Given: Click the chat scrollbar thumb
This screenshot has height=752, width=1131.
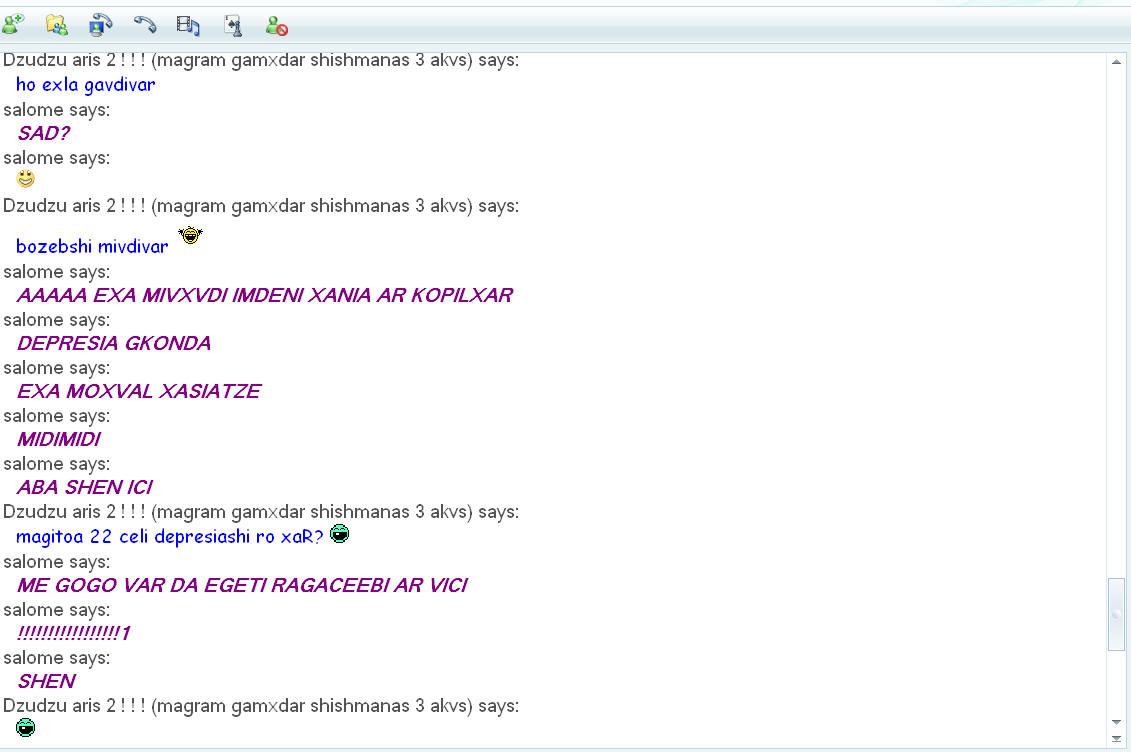Looking at the screenshot, I should click(x=1116, y=614).
